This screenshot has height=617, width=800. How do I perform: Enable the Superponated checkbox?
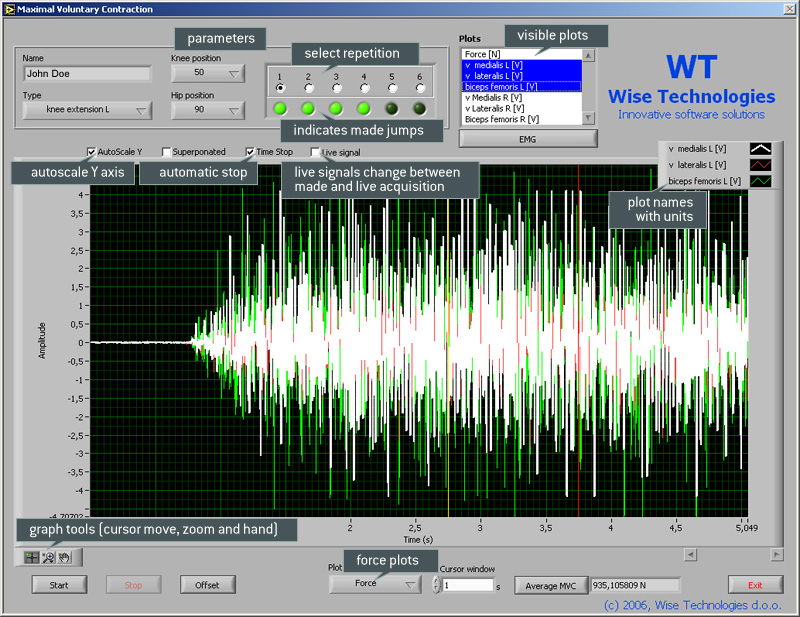click(x=166, y=152)
